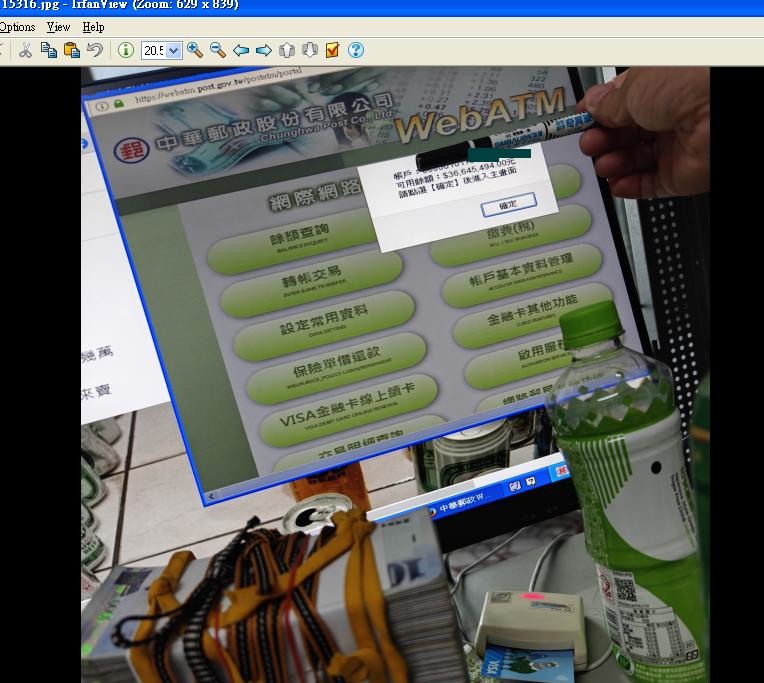764x683 pixels.
Task: Click the Zoom In magnifier icon
Action: pyautogui.click(x=195, y=50)
